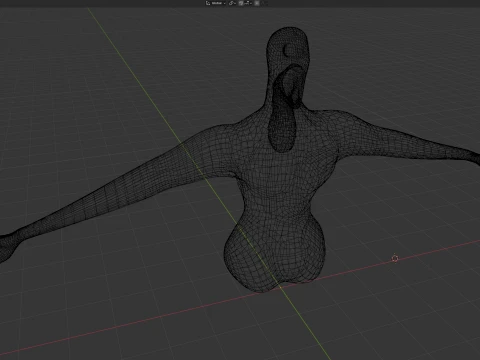Open the Proportional Editing falloff dropdown

pyautogui.click(x=264, y=3)
